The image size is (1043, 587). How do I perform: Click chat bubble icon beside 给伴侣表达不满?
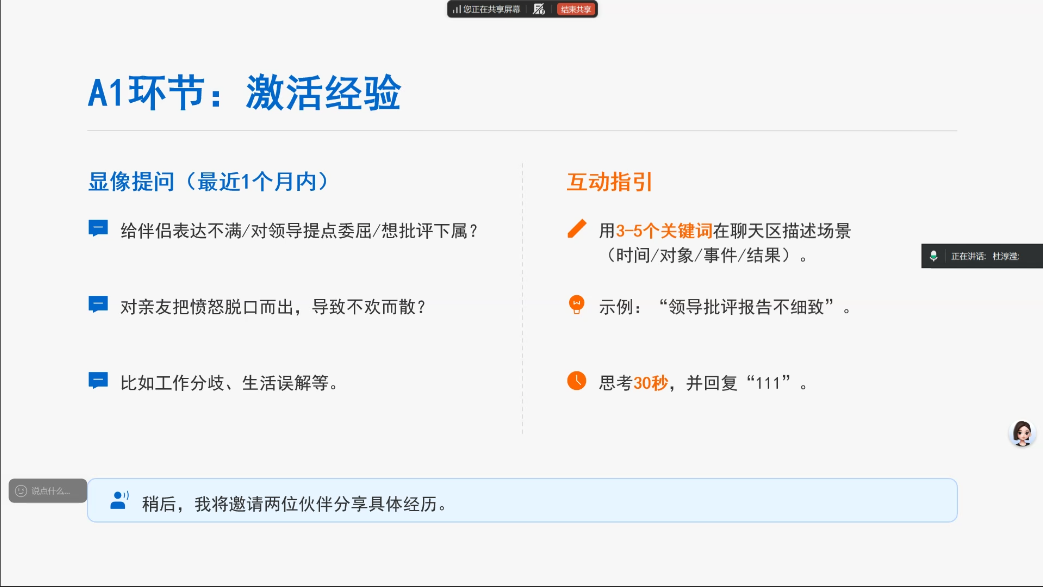tap(98, 229)
